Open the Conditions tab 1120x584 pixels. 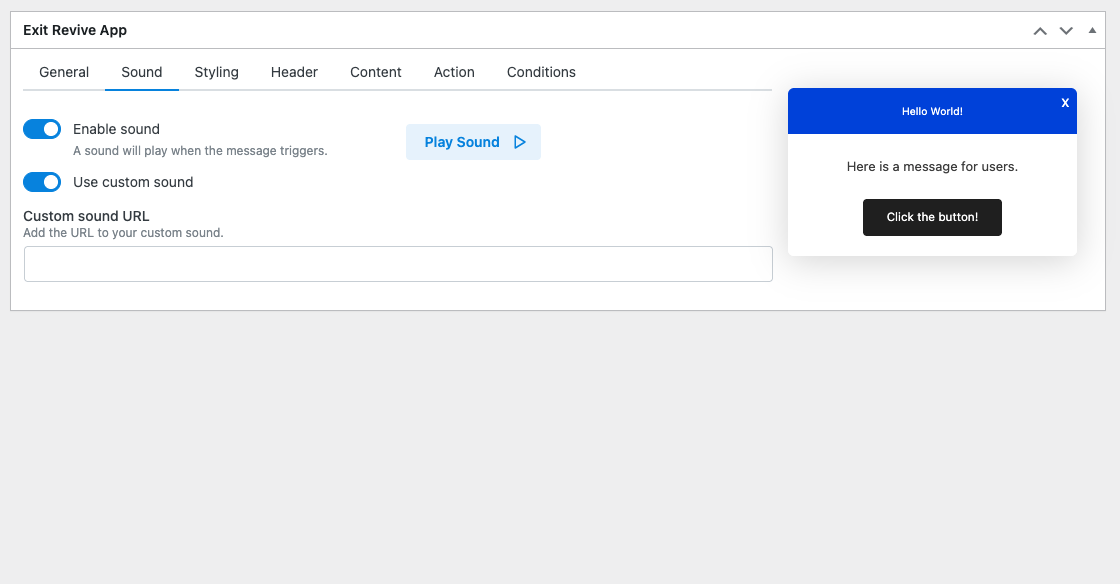click(541, 72)
